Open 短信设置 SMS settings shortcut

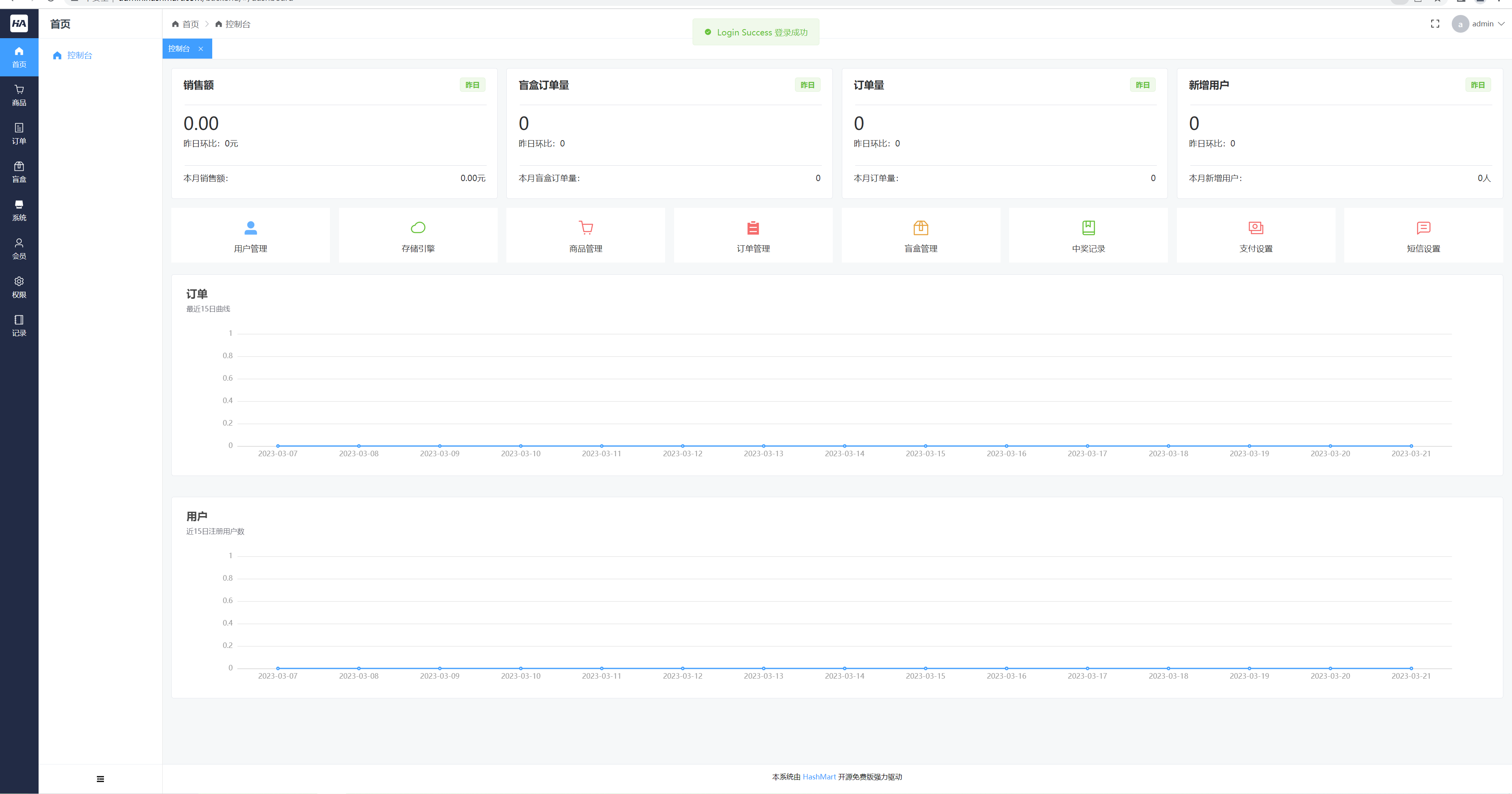click(x=1423, y=236)
